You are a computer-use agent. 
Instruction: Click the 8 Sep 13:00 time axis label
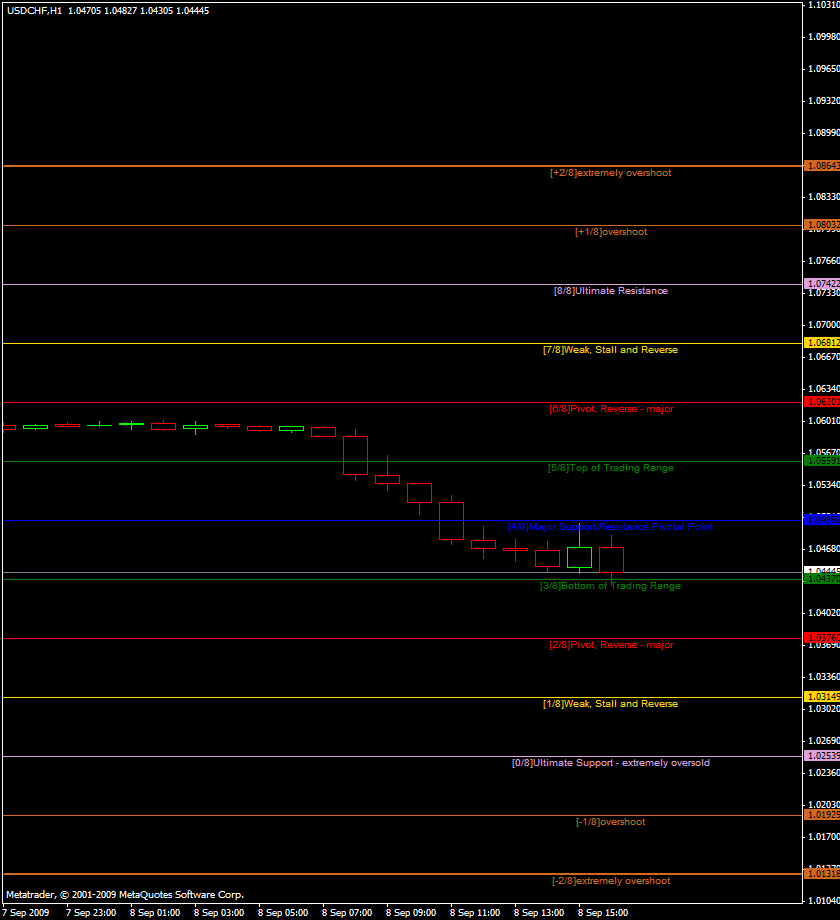pyautogui.click(x=538, y=913)
